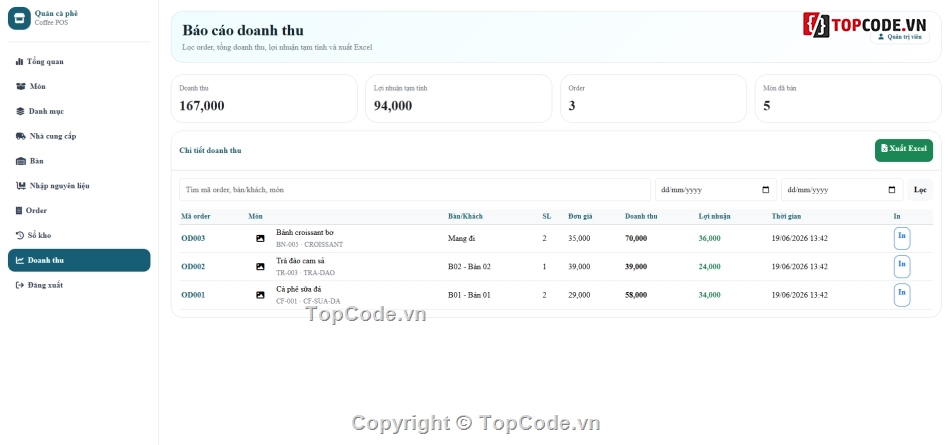
Task: Print order OD003 with In button
Action: [x=902, y=238]
